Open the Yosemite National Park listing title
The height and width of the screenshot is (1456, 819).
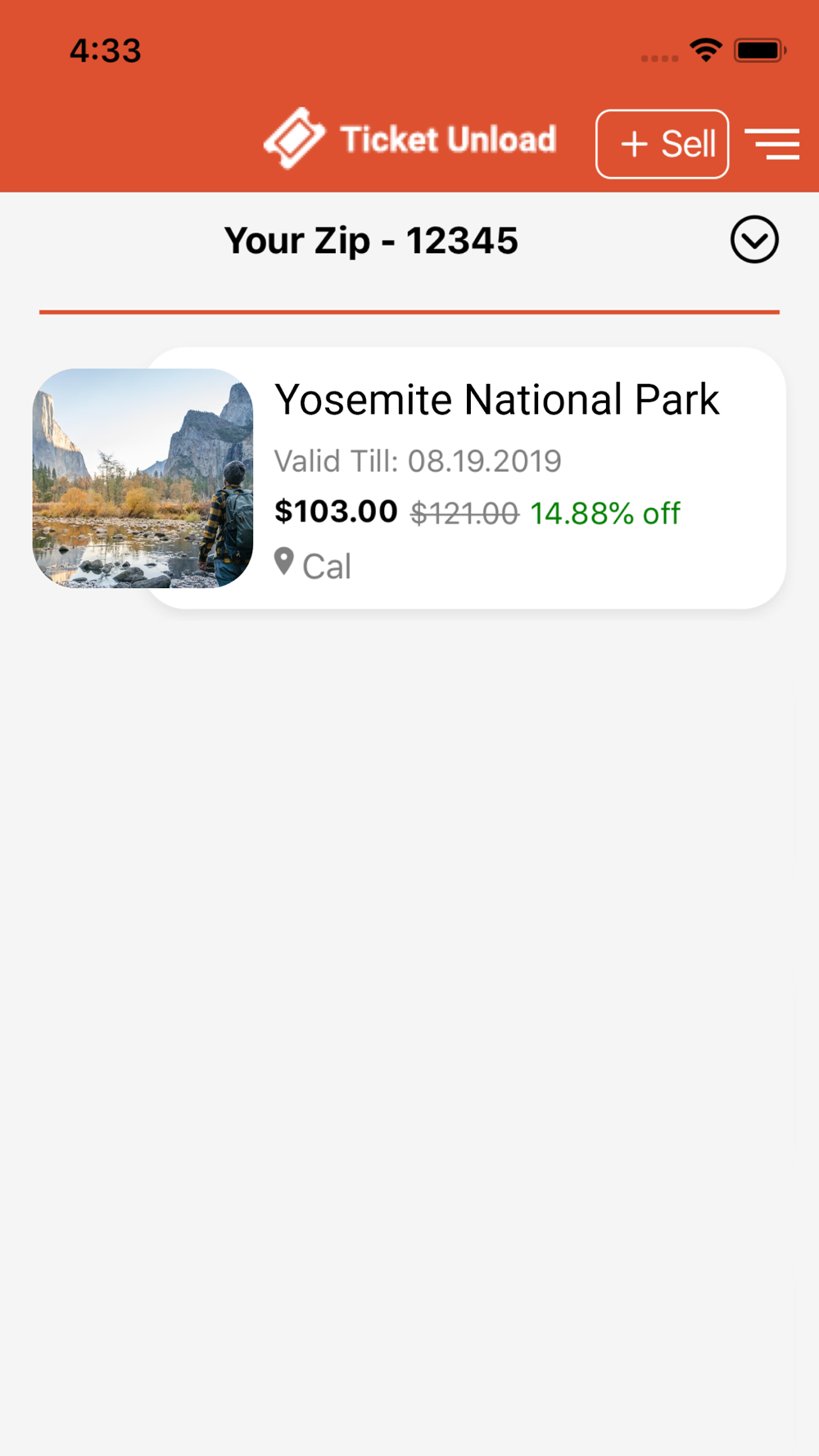tap(496, 400)
